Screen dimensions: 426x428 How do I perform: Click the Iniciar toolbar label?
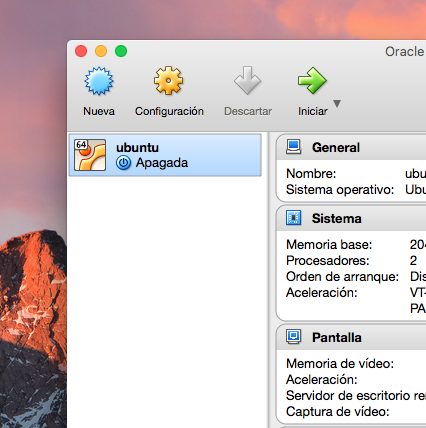pyautogui.click(x=313, y=111)
